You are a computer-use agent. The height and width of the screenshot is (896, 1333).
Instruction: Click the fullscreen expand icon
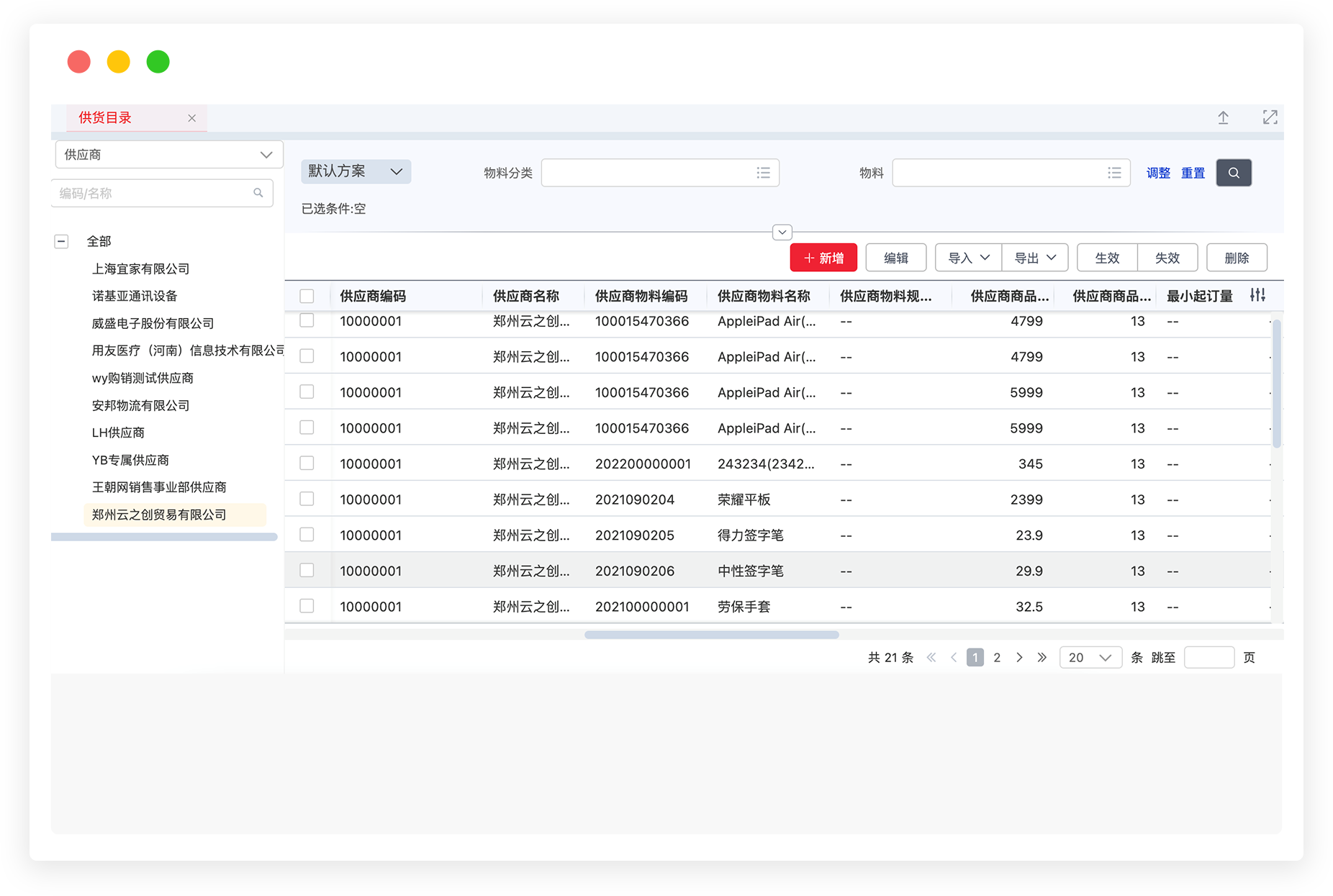(1270, 118)
